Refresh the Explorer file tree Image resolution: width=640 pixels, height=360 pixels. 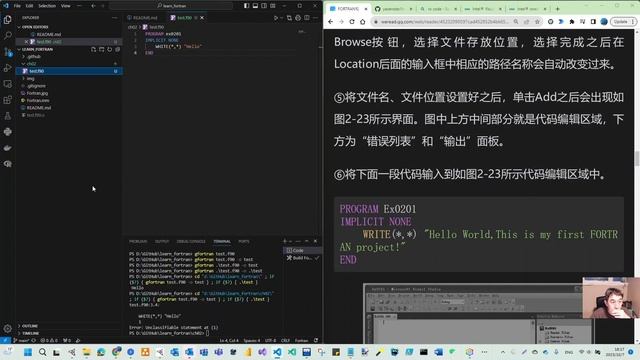(109, 49)
